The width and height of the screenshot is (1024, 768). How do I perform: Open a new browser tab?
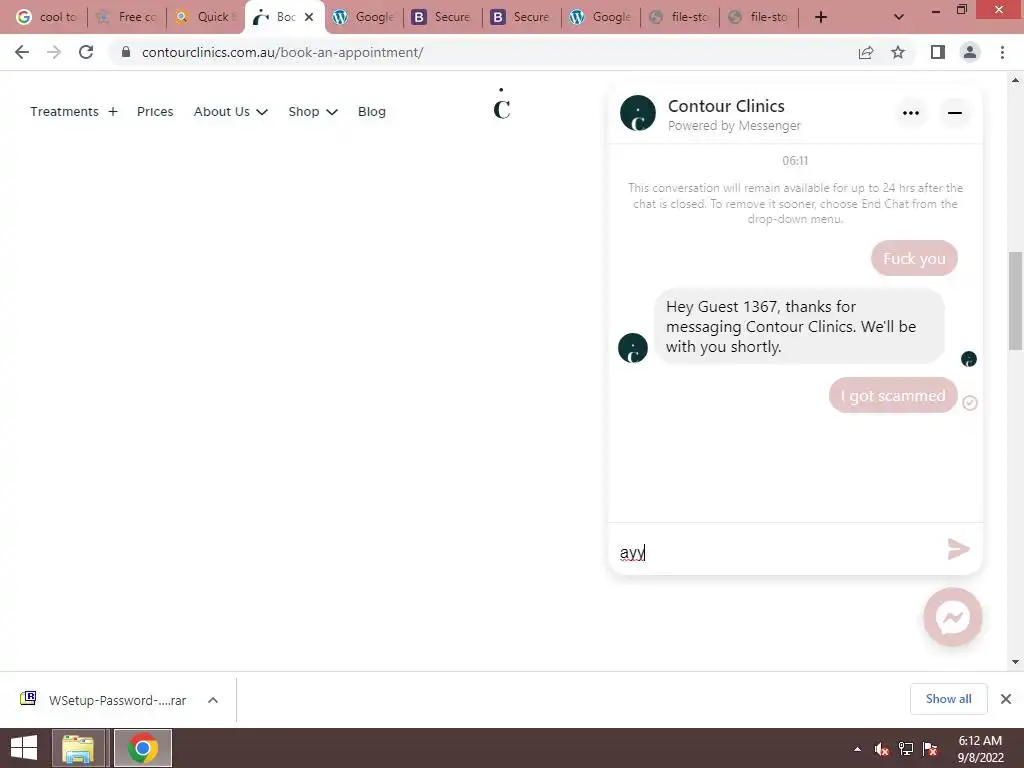(821, 17)
